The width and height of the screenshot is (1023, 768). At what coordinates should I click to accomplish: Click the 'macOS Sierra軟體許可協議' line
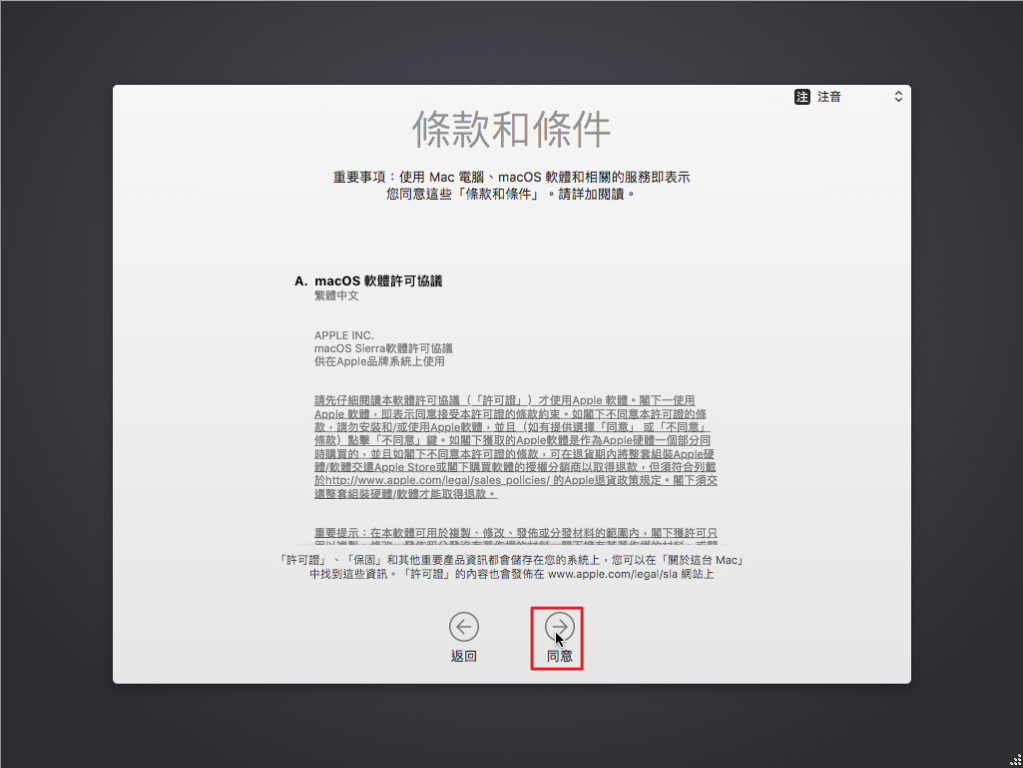(x=383, y=348)
